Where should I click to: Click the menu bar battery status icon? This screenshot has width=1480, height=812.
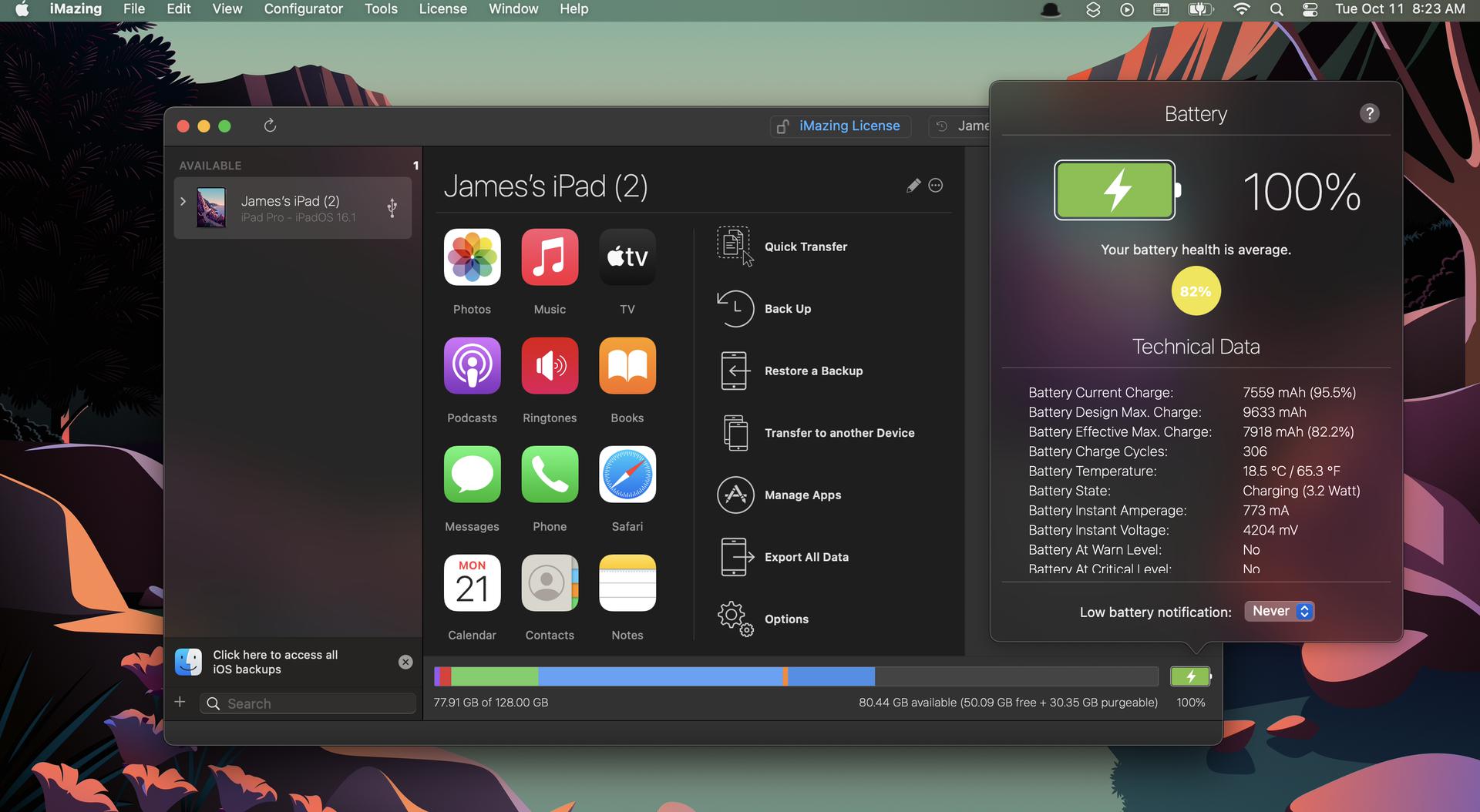tap(1201, 9)
